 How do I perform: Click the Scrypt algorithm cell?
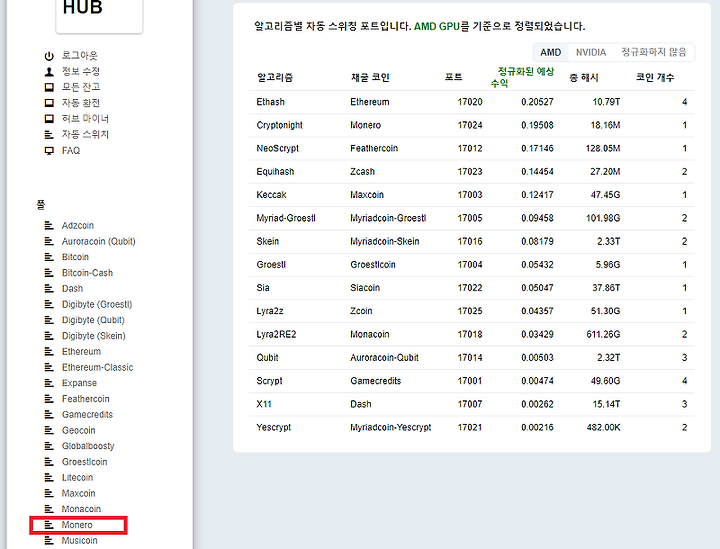tap(269, 381)
